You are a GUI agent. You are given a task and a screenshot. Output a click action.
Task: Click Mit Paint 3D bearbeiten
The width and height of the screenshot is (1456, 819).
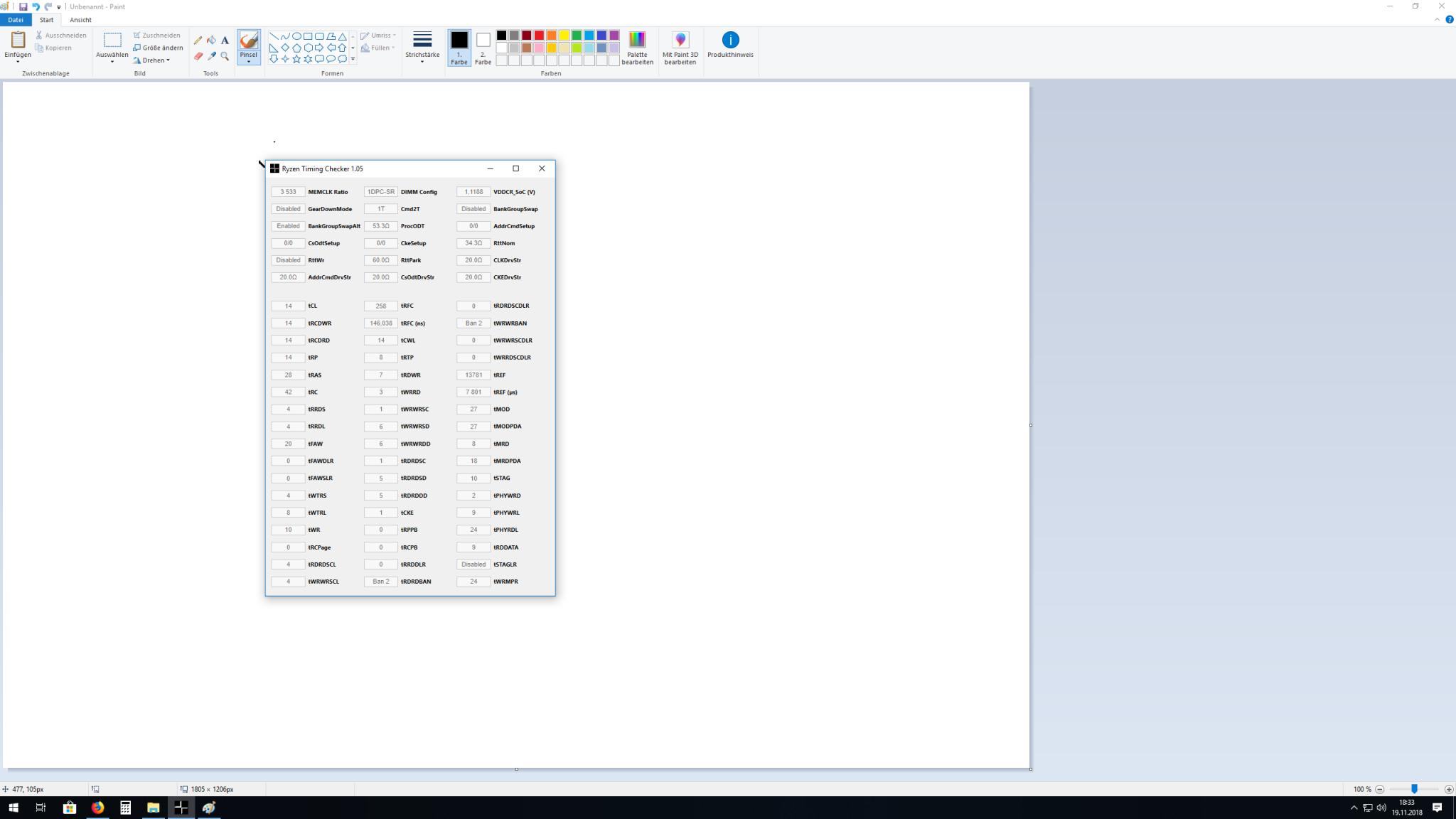coord(680,48)
